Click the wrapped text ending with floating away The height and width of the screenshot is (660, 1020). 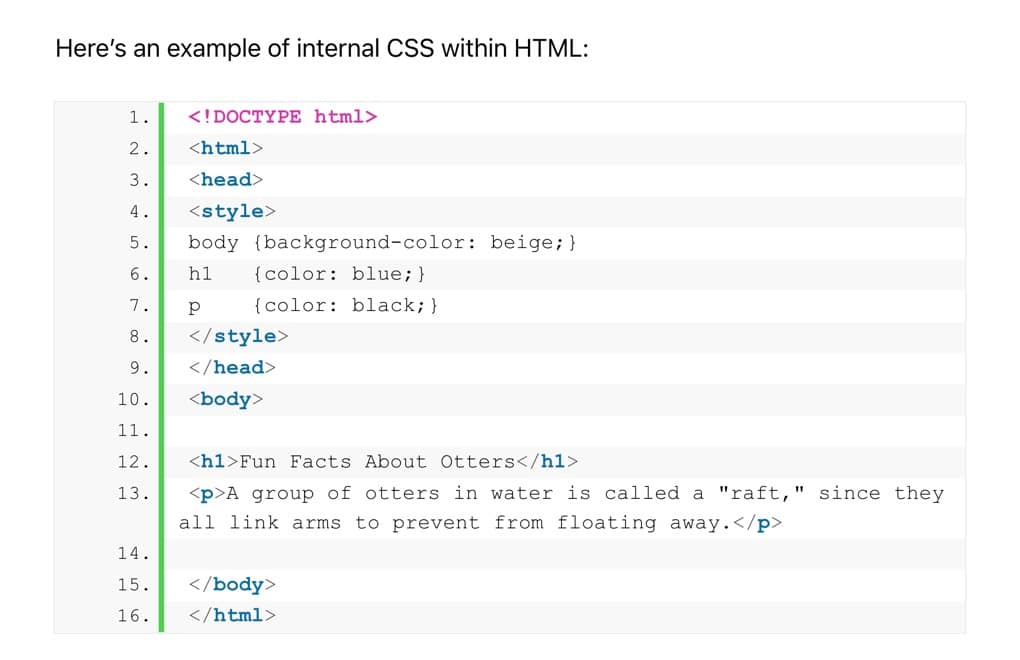480,523
